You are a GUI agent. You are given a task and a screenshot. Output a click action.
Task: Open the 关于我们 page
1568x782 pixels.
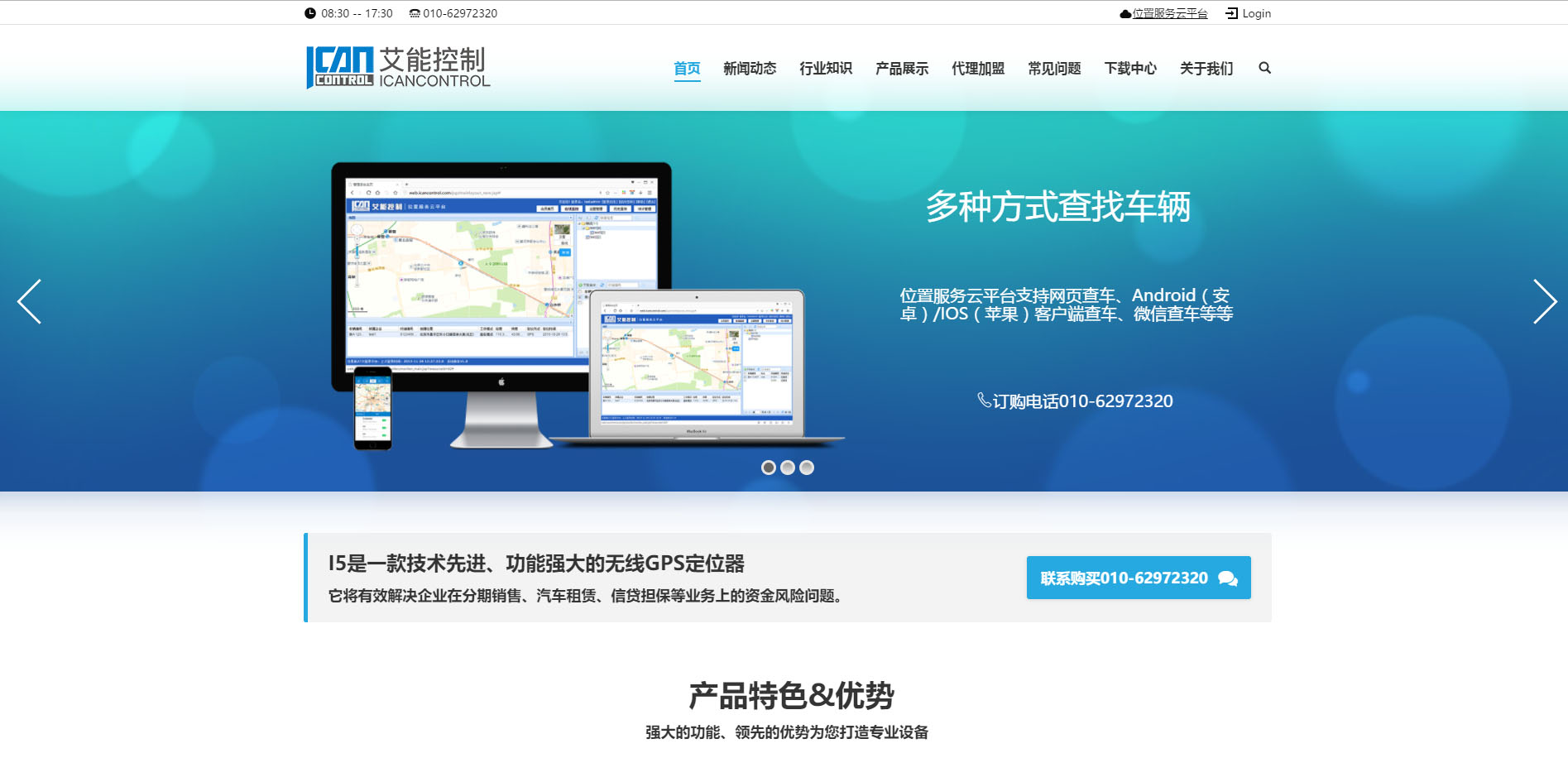click(1206, 69)
